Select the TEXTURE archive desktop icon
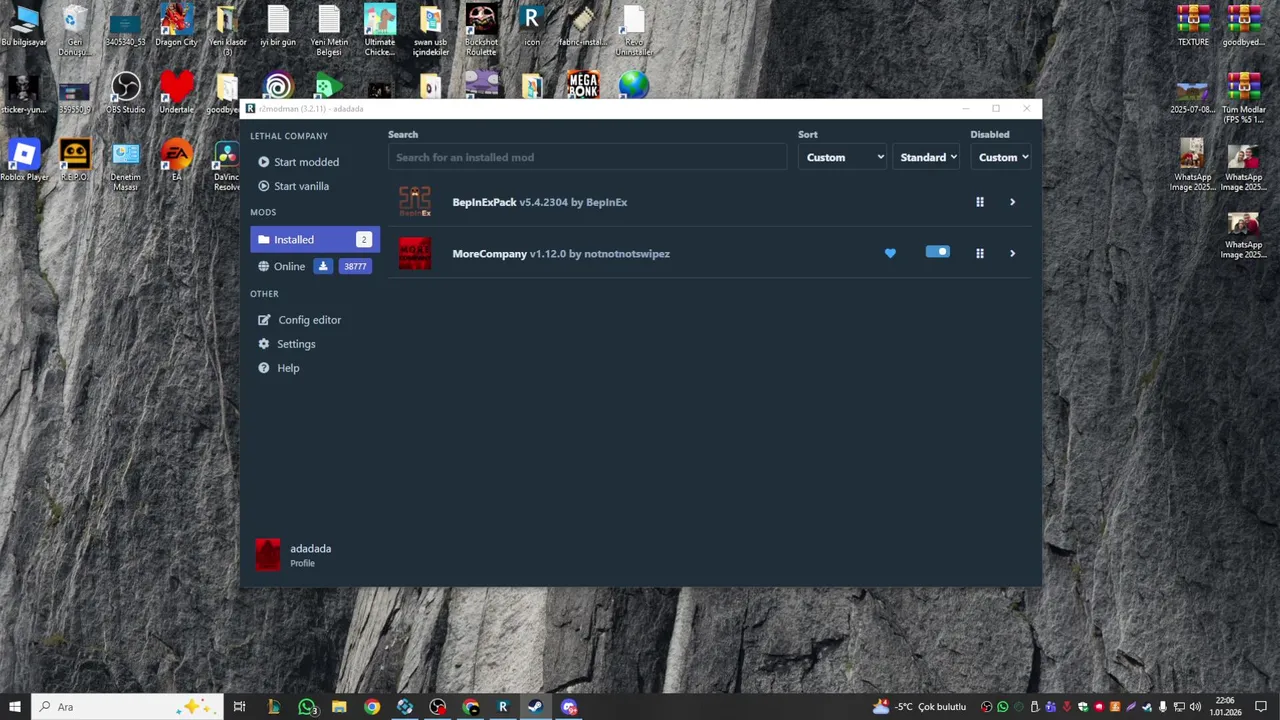The image size is (1280, 720). 1193,26
